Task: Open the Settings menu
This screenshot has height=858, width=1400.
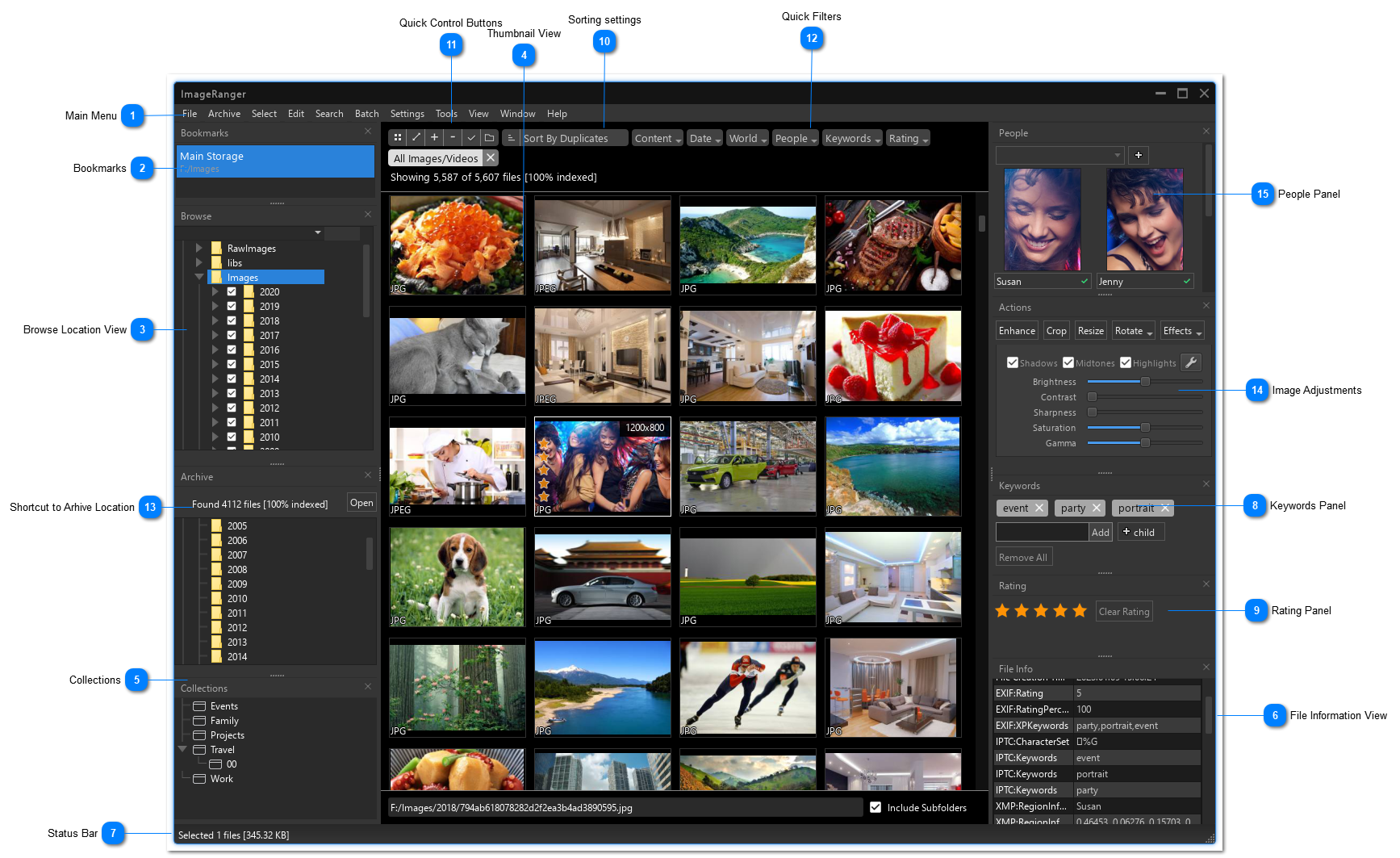Action: [407, 114]
